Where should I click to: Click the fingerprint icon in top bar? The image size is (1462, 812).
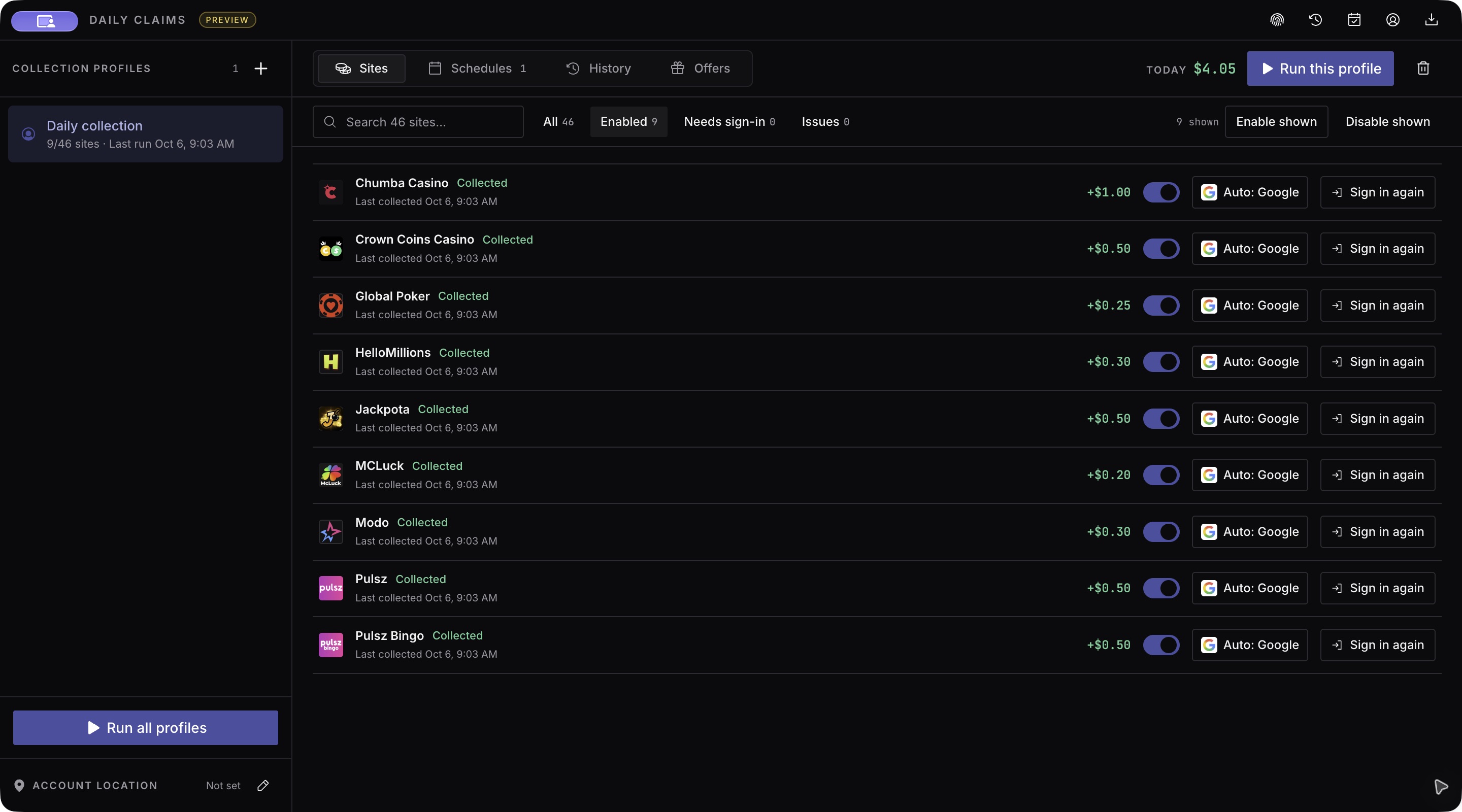pyautogui.click(x=1276, y=20)
